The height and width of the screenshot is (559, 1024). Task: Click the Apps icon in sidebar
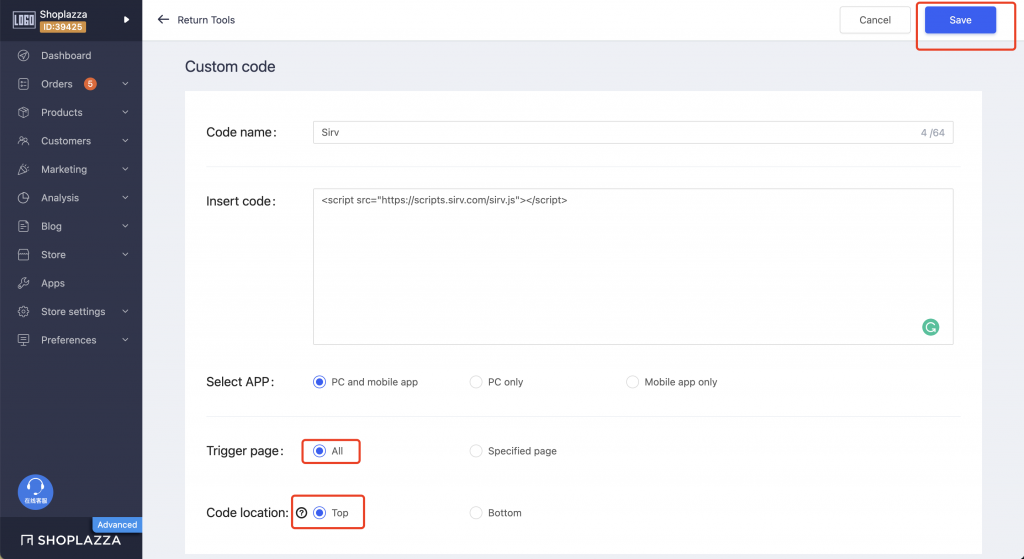pos(23,284)
